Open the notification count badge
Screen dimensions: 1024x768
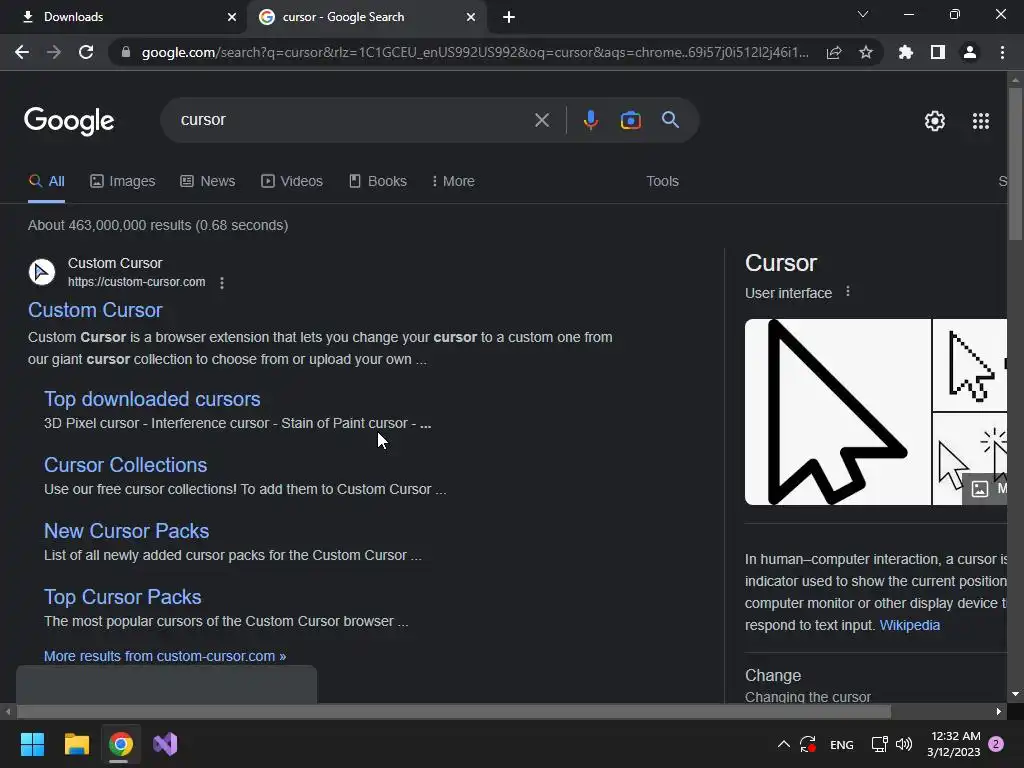996,744
